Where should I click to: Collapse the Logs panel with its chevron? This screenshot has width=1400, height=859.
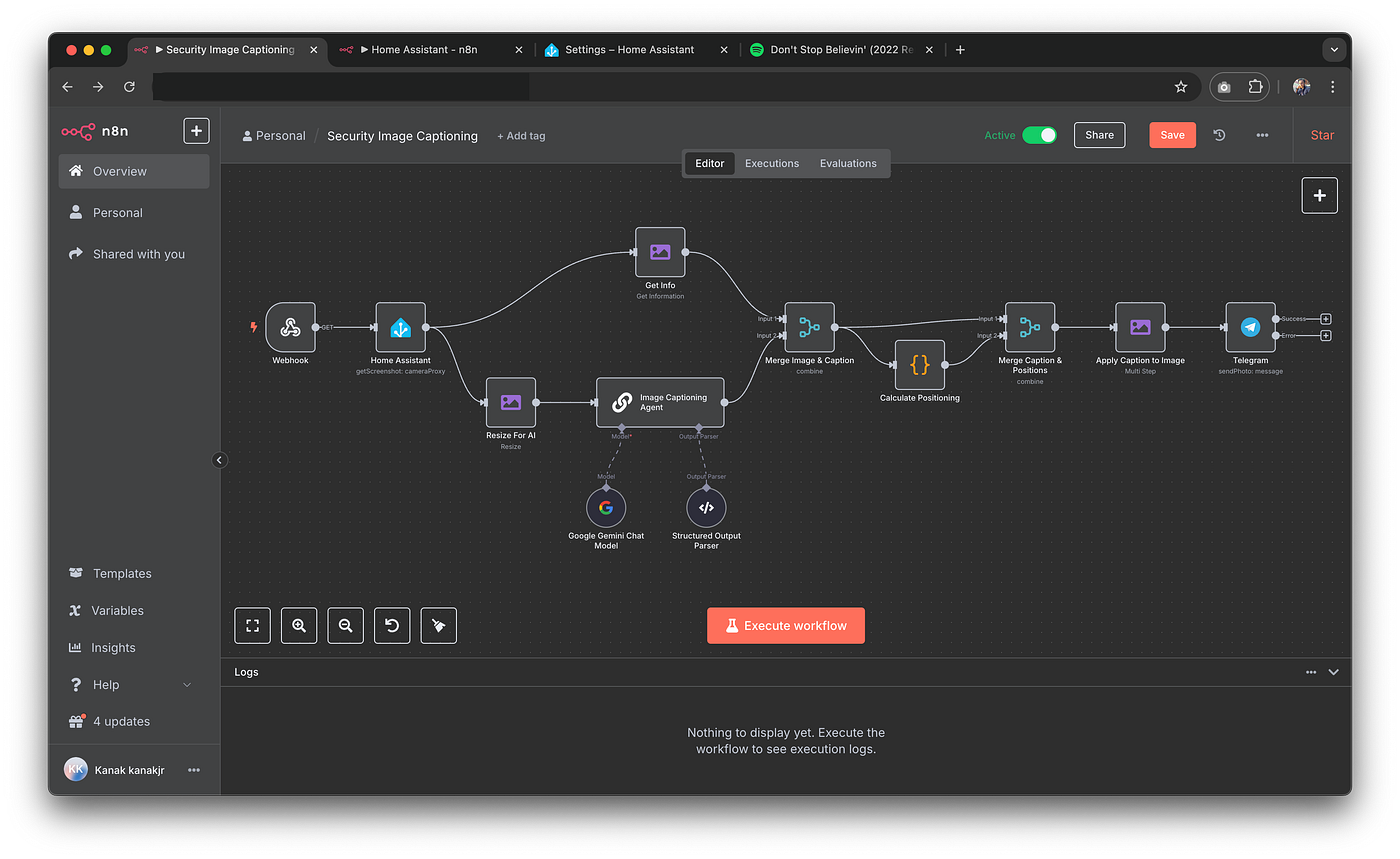tap(1333, 671)
